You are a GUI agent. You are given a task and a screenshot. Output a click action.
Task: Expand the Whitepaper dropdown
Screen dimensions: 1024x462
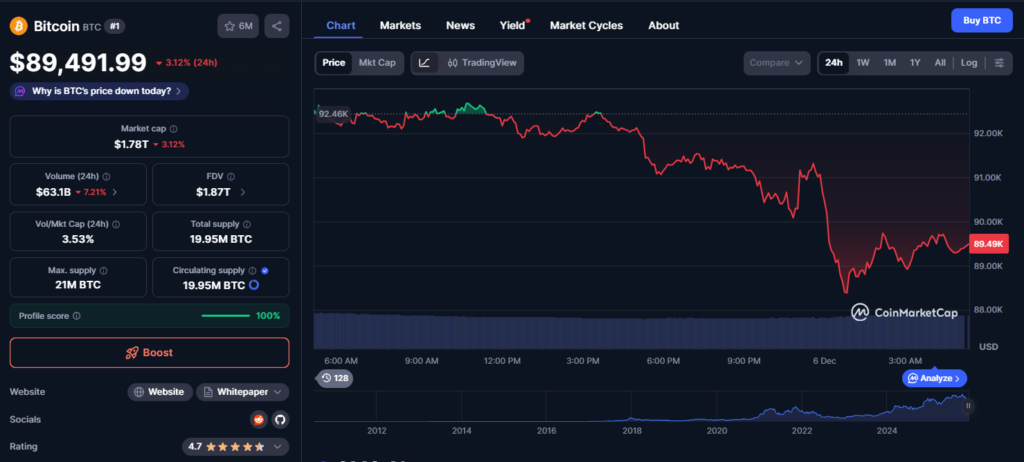click(x=243, y=392)
